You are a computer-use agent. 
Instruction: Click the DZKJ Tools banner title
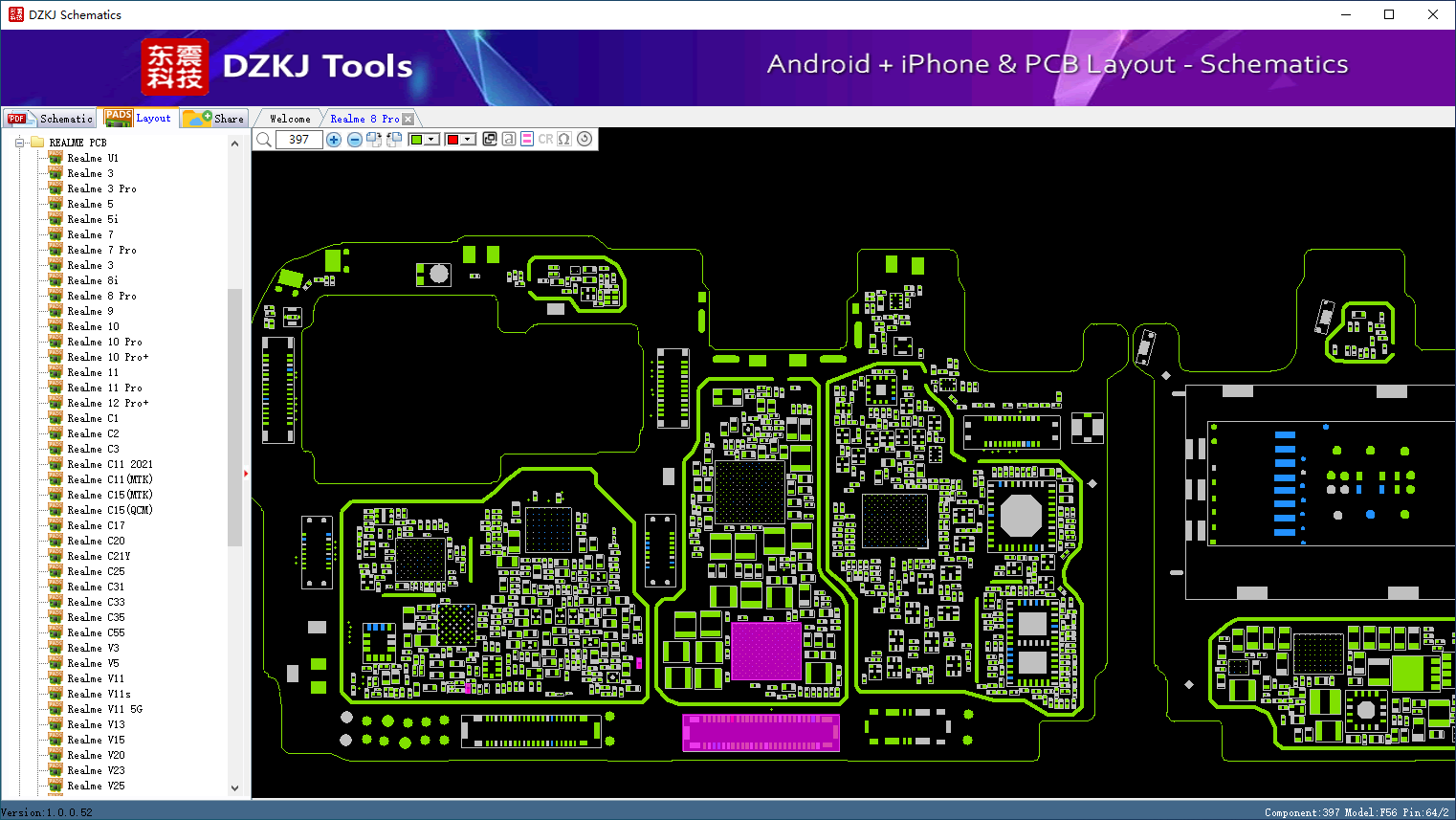point(318,66)
